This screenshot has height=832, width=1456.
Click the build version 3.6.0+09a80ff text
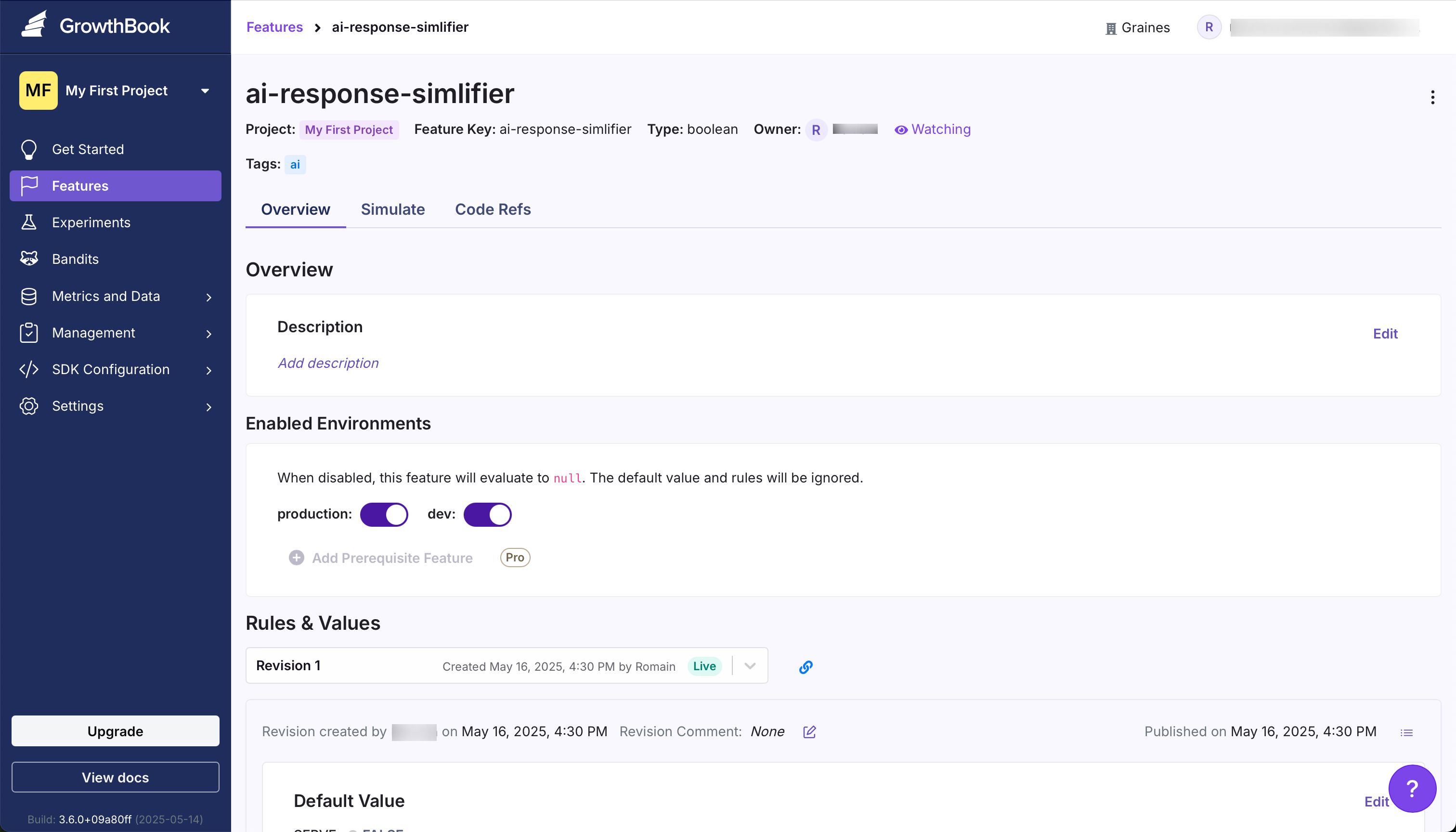coord(95,819)
